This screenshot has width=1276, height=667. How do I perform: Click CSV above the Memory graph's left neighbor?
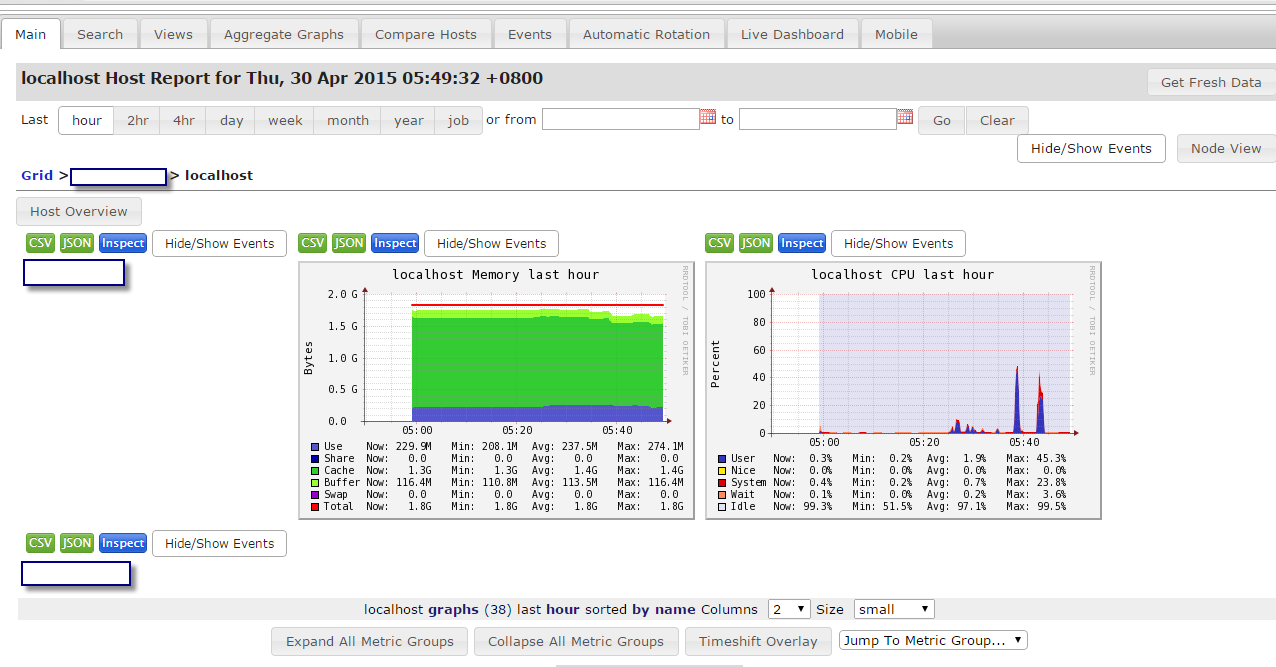pos(40,243)
